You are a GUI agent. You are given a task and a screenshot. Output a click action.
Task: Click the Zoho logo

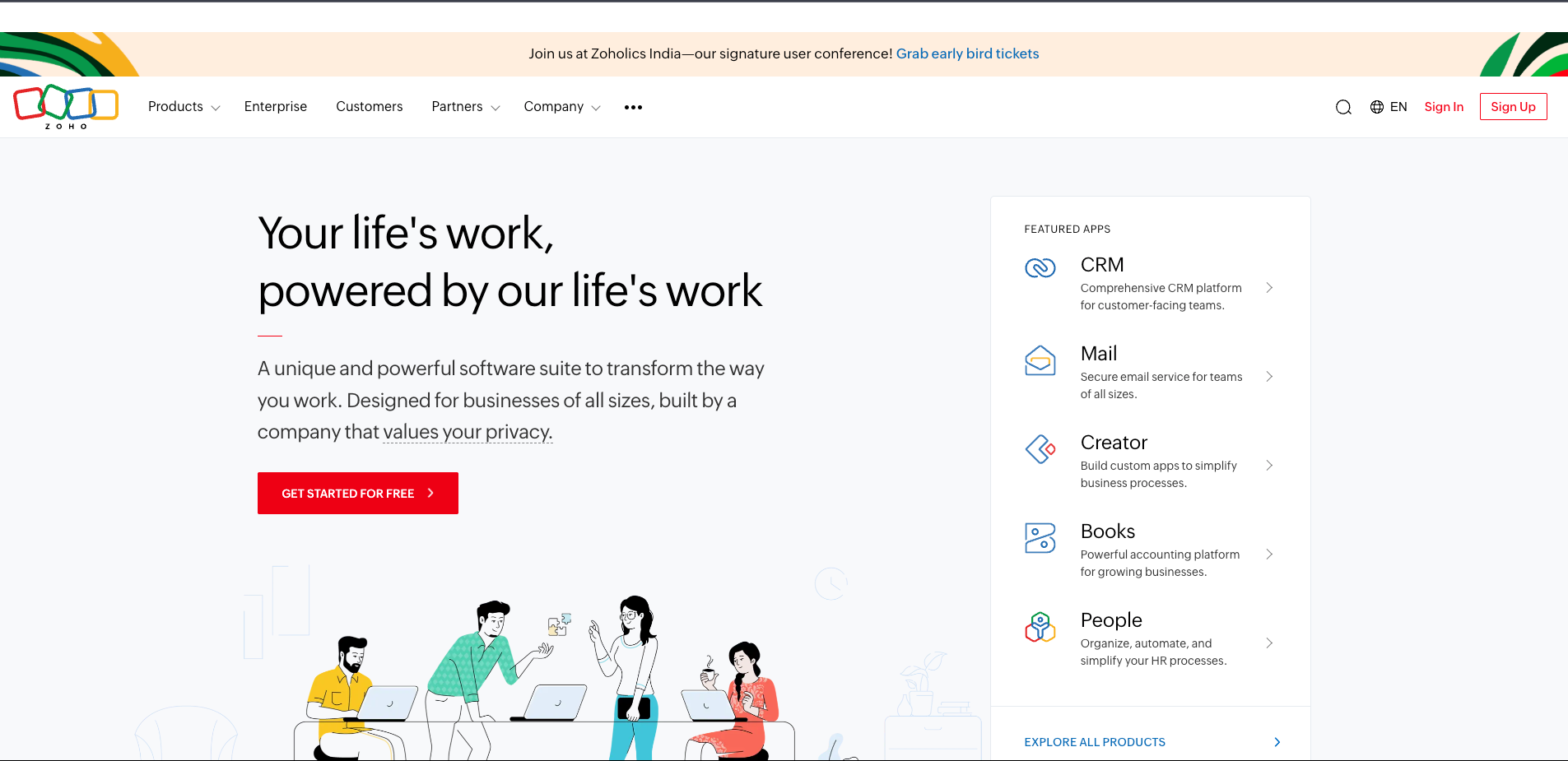(66, 106)
